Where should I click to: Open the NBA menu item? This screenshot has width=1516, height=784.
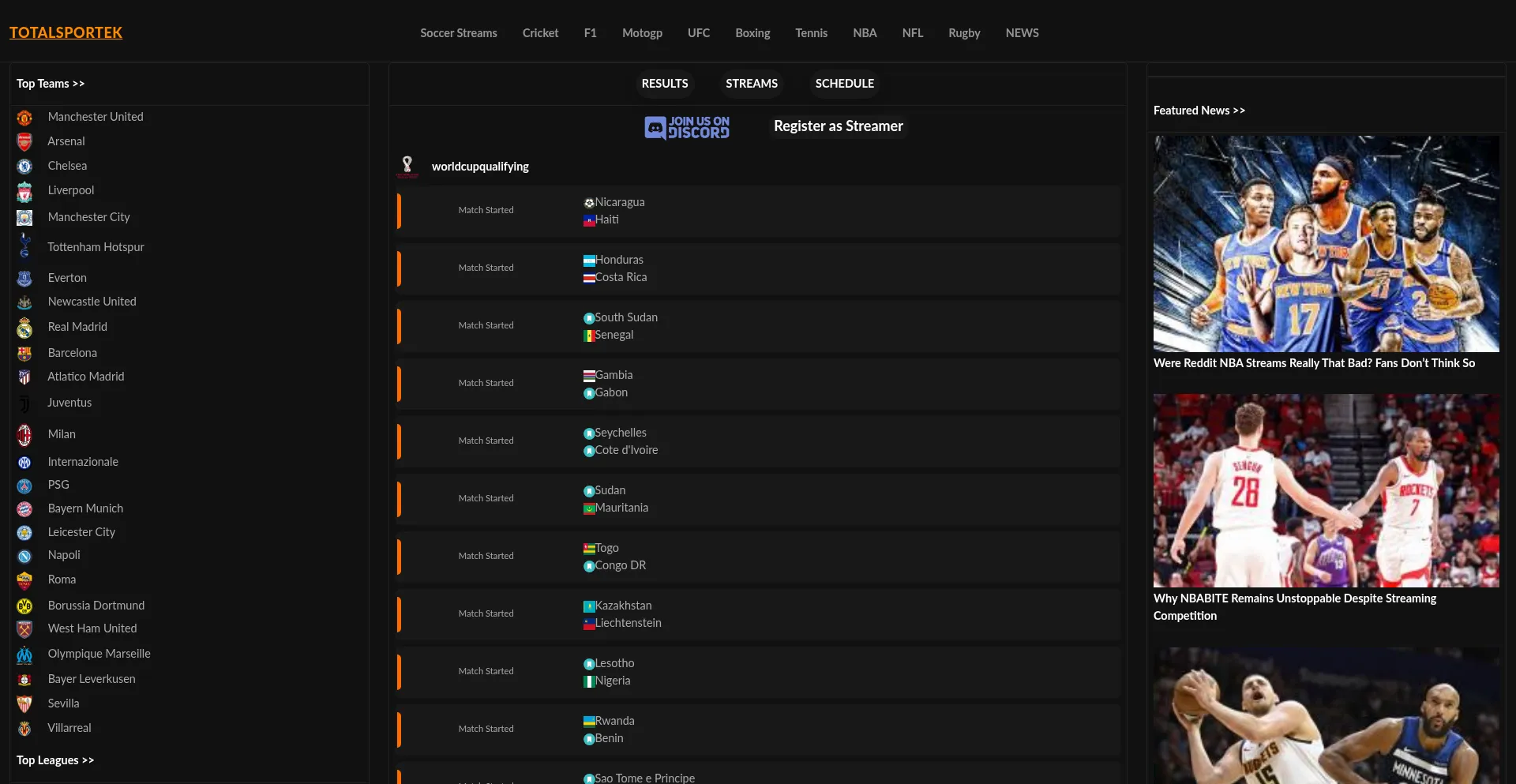(865, 33)
